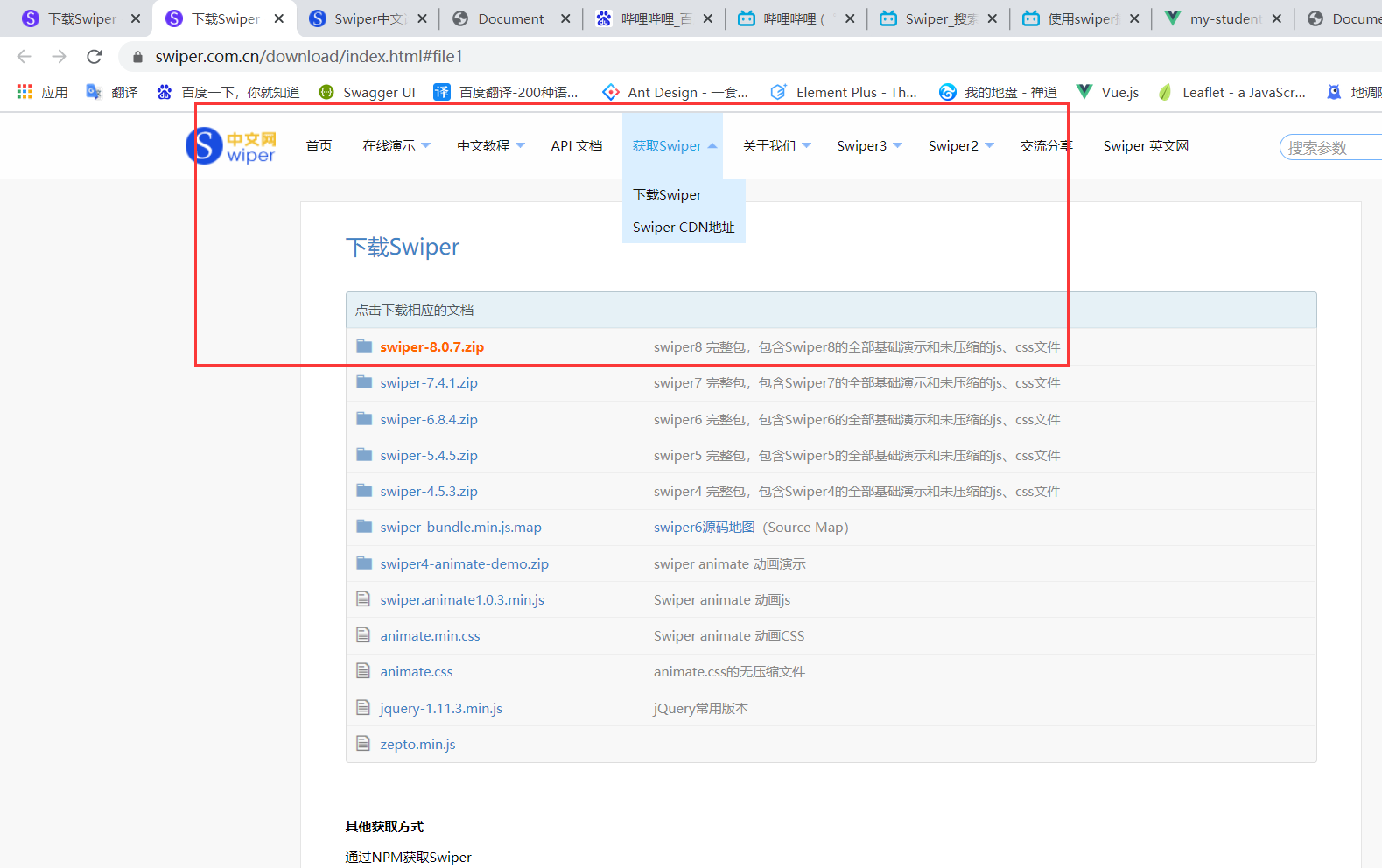Open 我的地盘 - 禅道 bookmark
Viewport: 1382px width, 868px height.
[998, 92]
